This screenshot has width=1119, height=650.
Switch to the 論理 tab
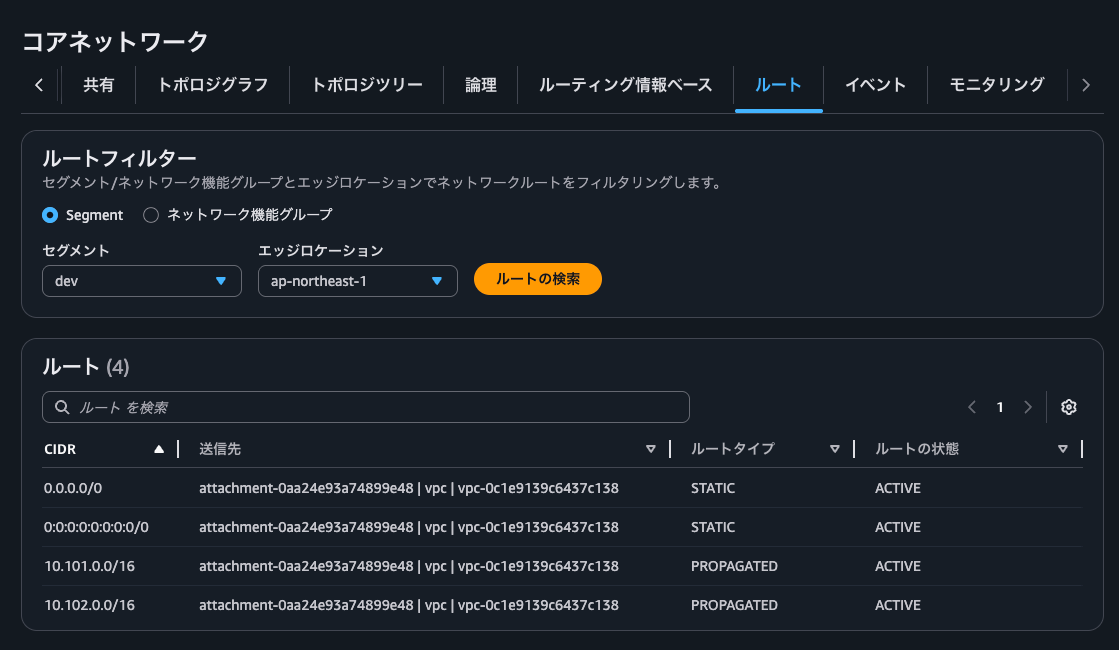(x=481, y=85)
